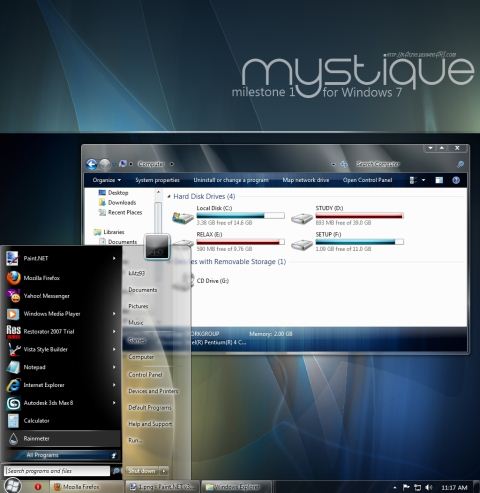Open Action Center flag icon in tray
This screenshot has width=480, height=493.
[406, 487]
